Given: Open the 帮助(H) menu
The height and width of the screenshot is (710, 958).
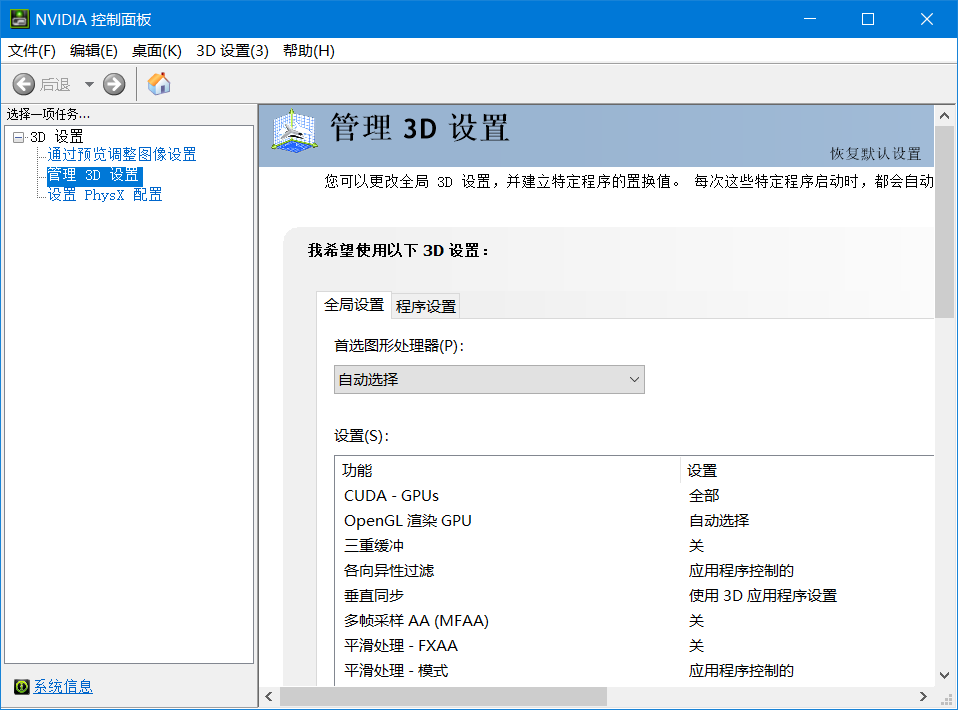Looking at the screenshot, I should 307,50.
